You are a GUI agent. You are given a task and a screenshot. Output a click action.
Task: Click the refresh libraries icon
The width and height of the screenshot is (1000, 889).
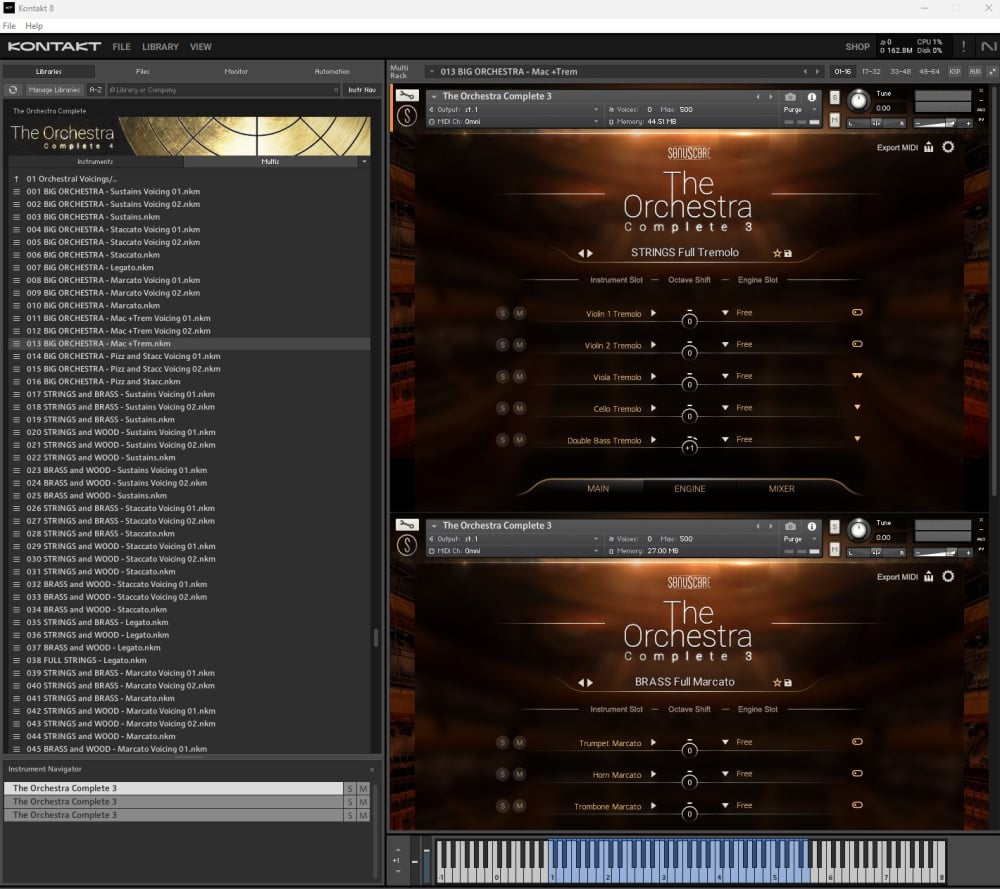pyautogui.click(x=13, y=90)
